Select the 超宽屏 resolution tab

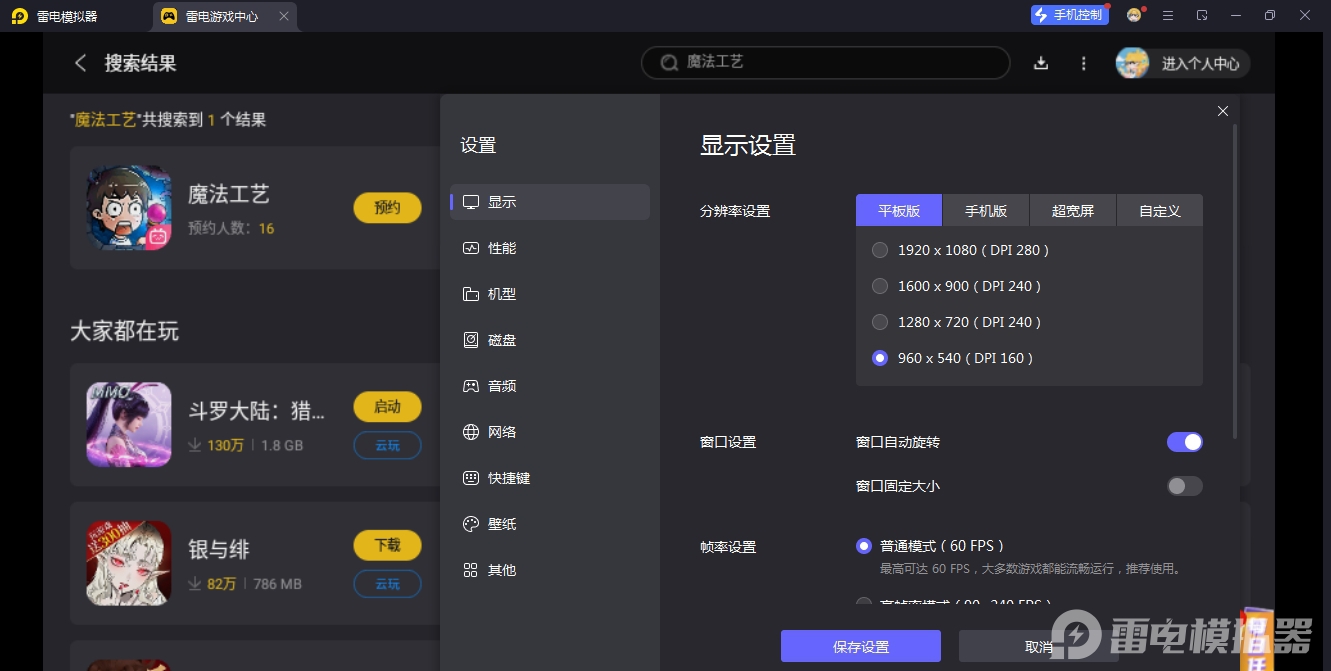click(1073, 211)
